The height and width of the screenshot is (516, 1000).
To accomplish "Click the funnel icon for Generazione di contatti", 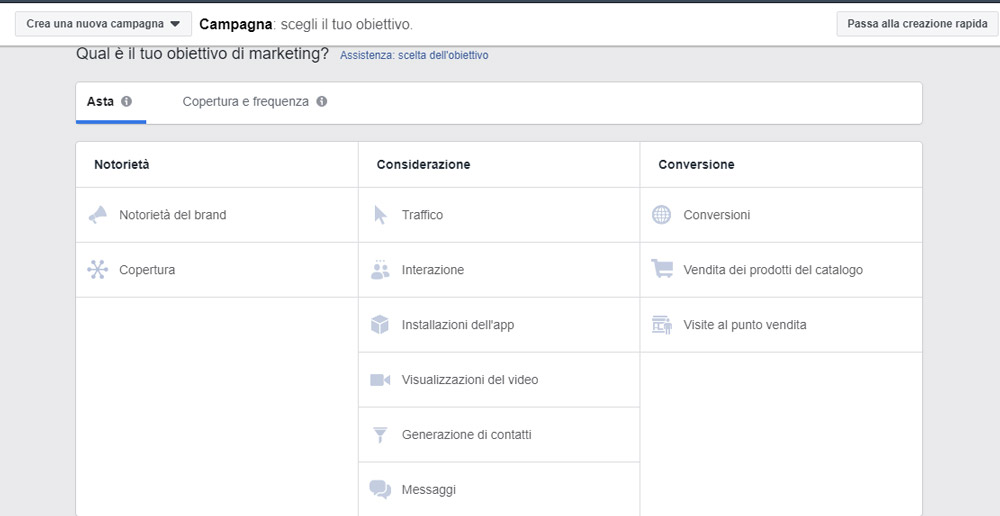I will pos(380,435).
